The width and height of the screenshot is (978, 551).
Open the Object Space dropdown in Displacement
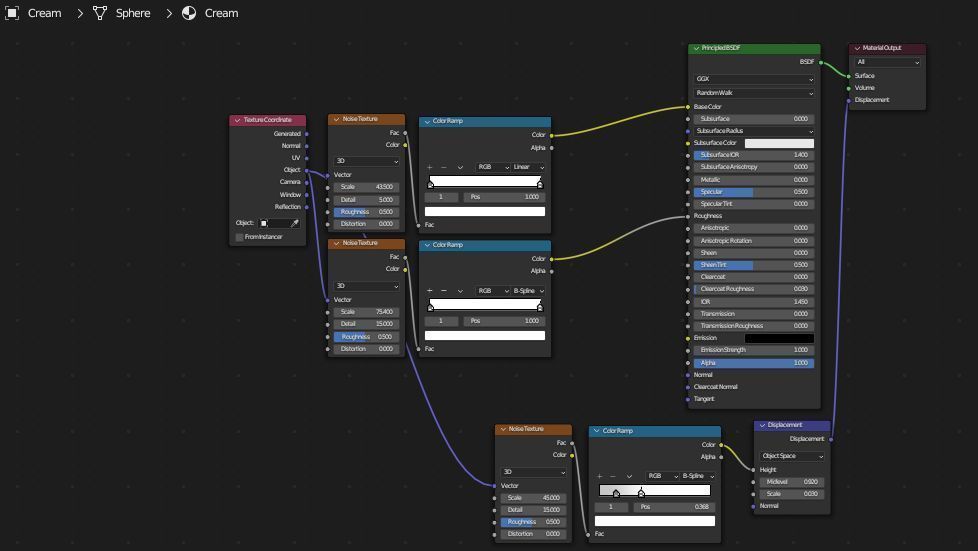pyautogui.click(x=792, y=456)
